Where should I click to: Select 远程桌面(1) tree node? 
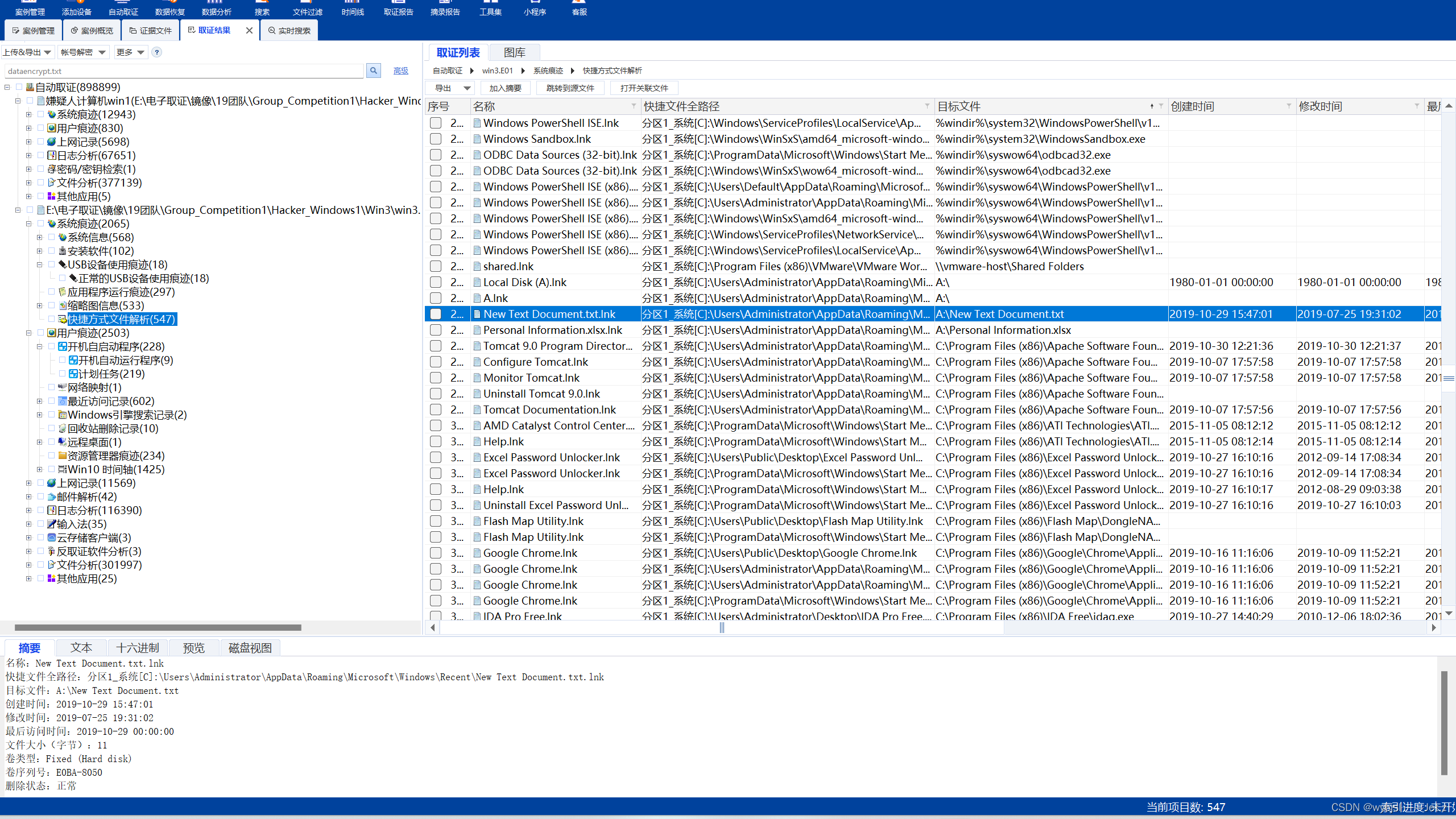tap(94, 442)
